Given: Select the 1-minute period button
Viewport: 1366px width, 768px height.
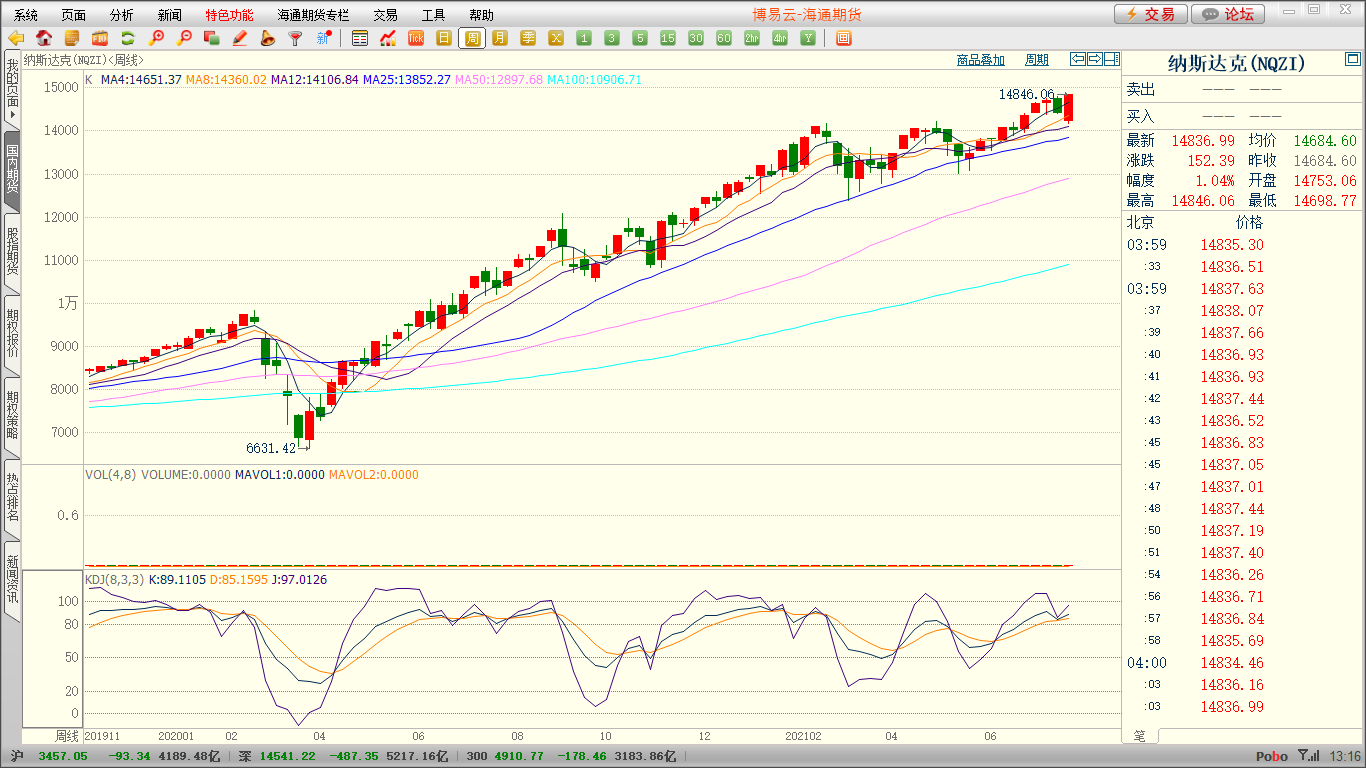Looking at the screenshot, I should point(584,38).
